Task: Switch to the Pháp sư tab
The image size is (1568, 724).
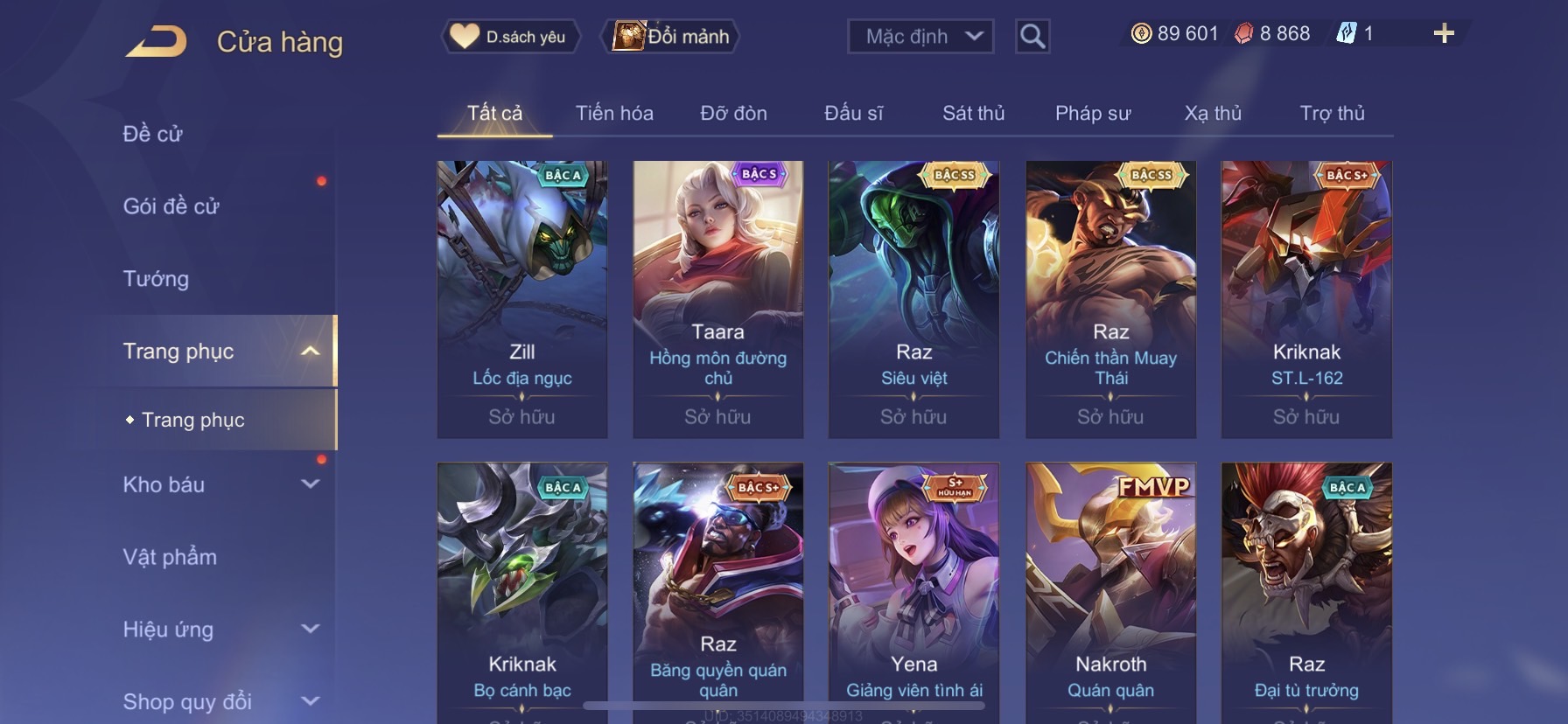Action: coord(1093,113)
